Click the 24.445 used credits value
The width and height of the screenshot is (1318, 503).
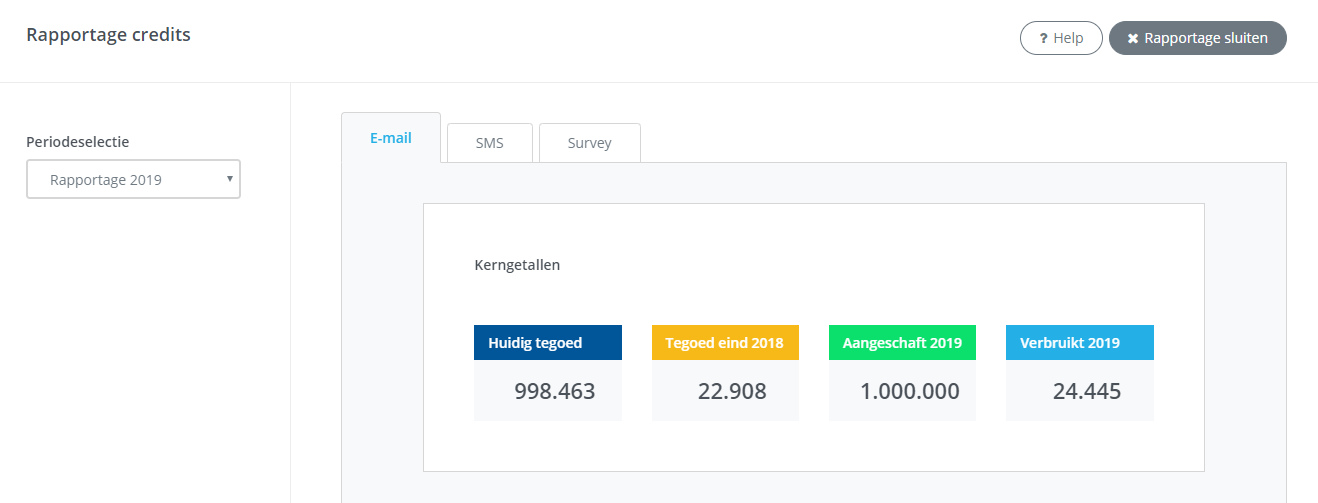(x=1086, y=391)
